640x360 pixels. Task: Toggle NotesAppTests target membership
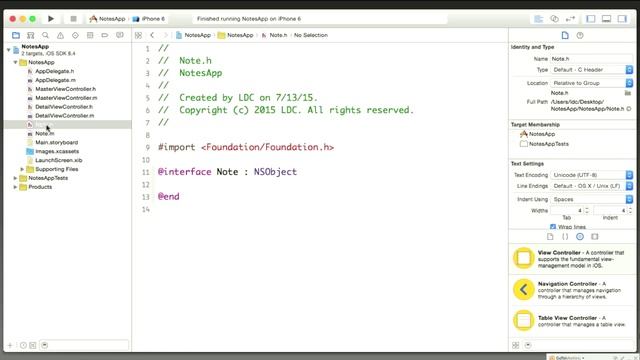(x=524, y=144)
